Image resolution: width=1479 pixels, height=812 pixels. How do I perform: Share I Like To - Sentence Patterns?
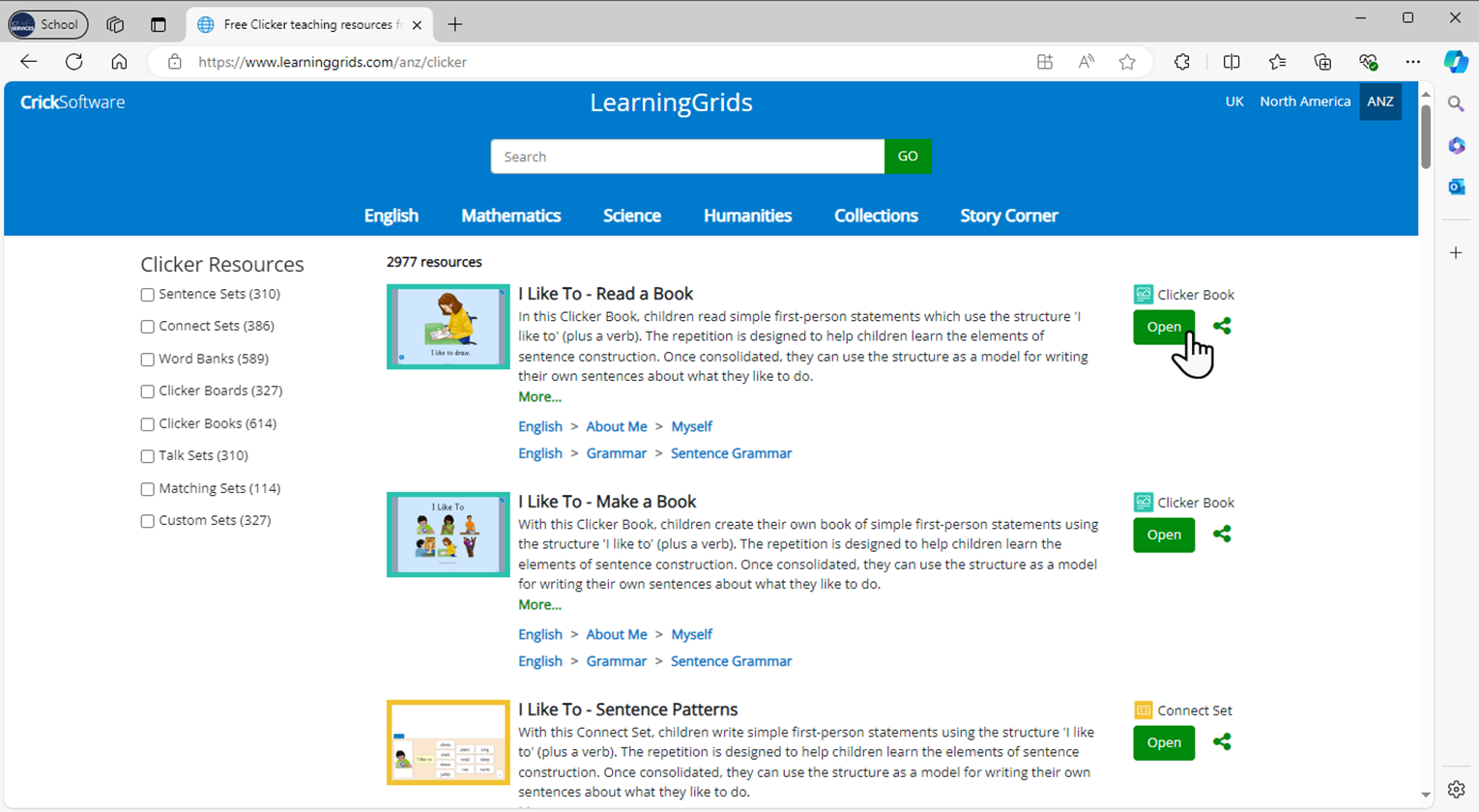point(1222,742)
